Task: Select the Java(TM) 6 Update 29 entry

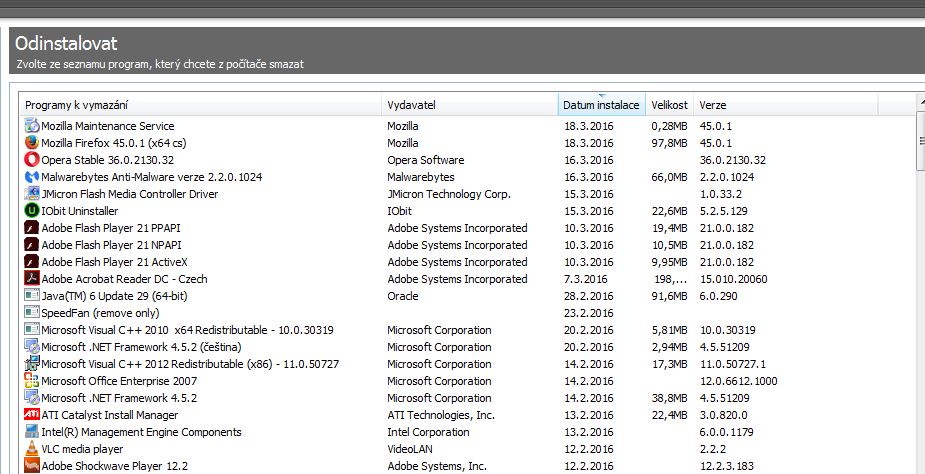Action: [109, 296]
